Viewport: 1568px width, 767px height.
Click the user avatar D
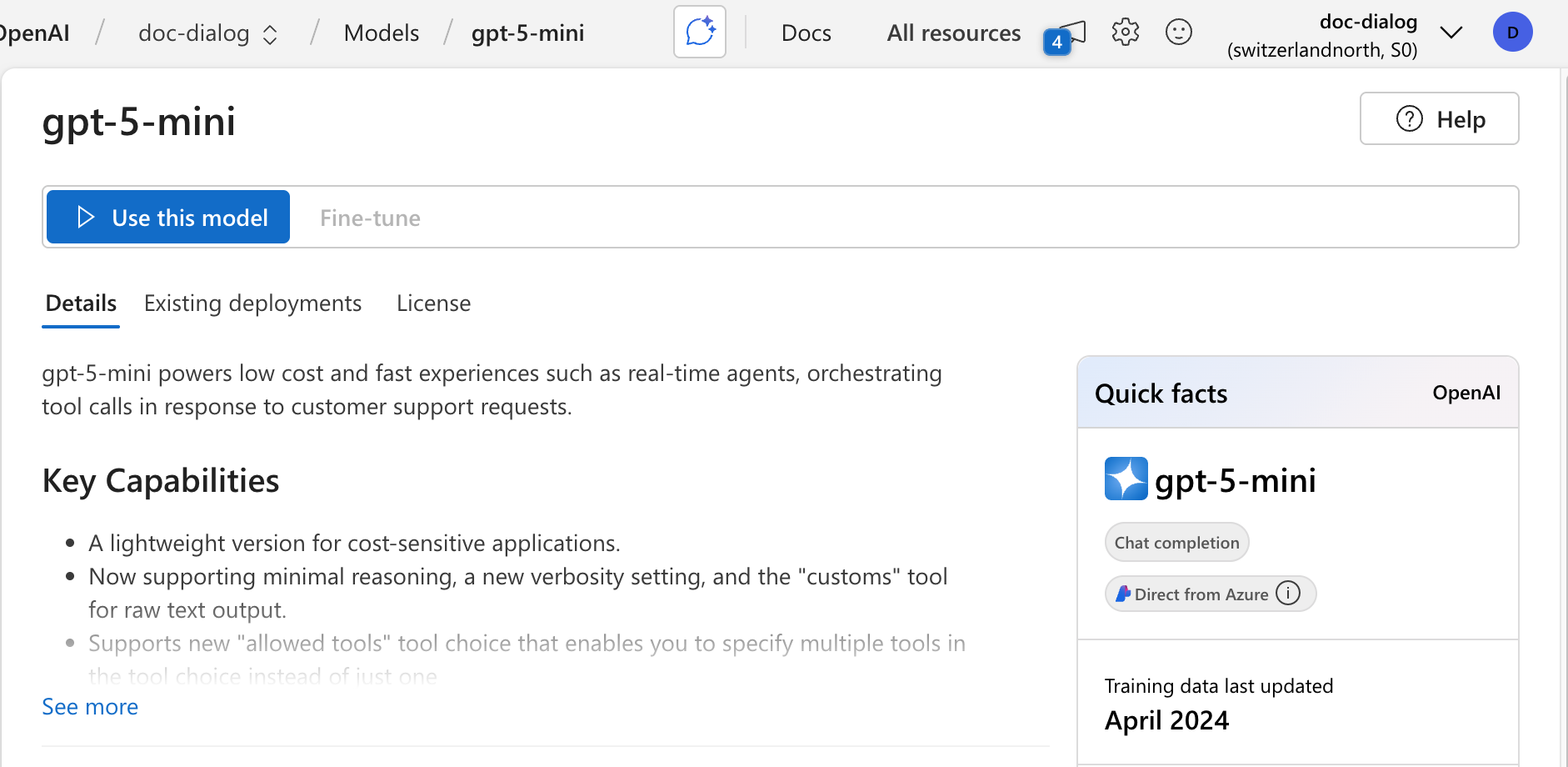pyautogui.click(x=1512, y=33)
